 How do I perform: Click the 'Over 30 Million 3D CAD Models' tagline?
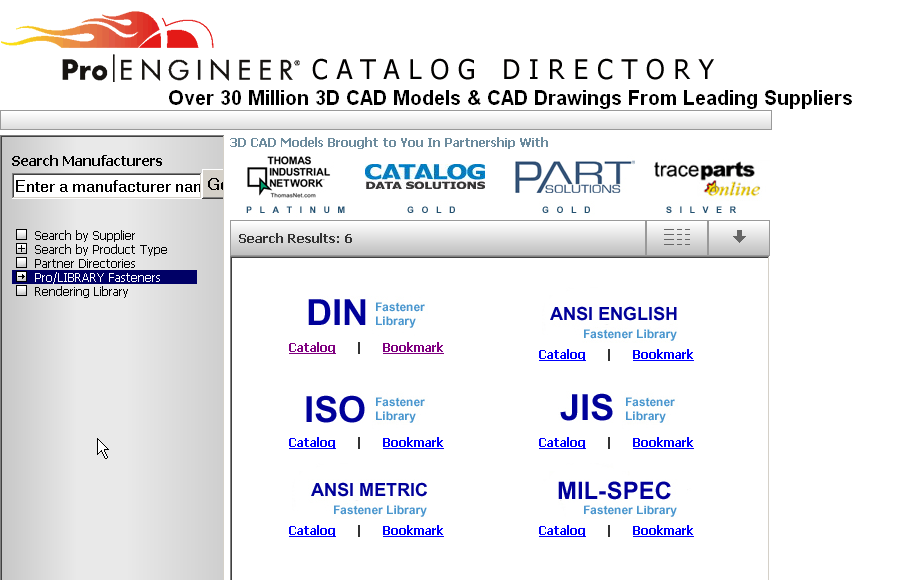click(x=510, y=98)
